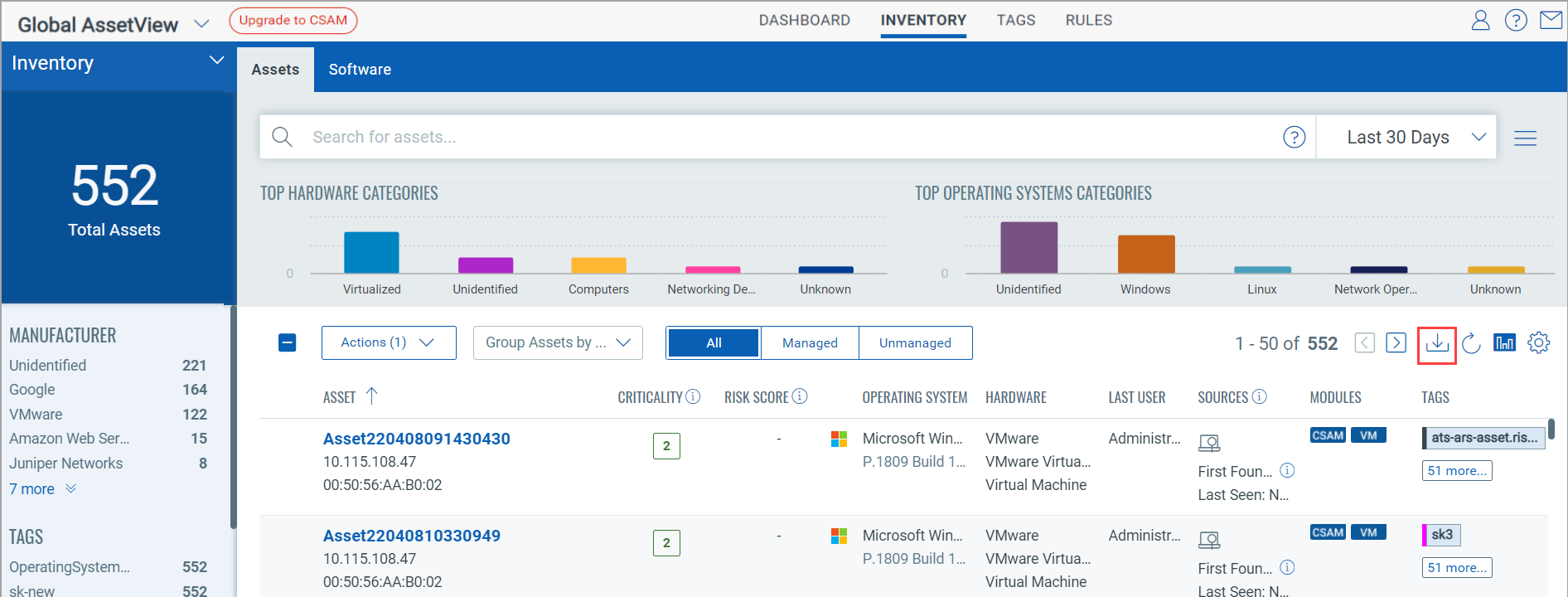Open the messages envelope icon
The height and width of the screenshot is (597, 1568).
[1550, 21]
